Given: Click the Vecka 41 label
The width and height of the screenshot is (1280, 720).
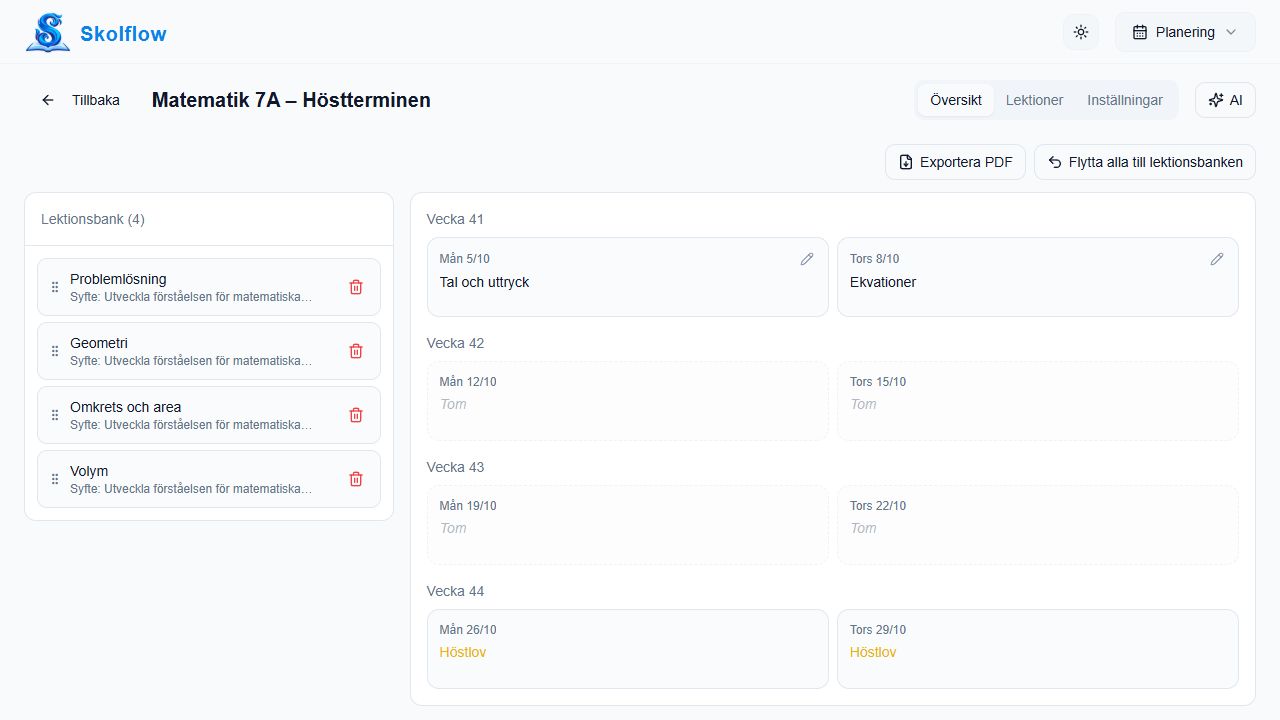Looking at the screenshot, I should 455,219.
